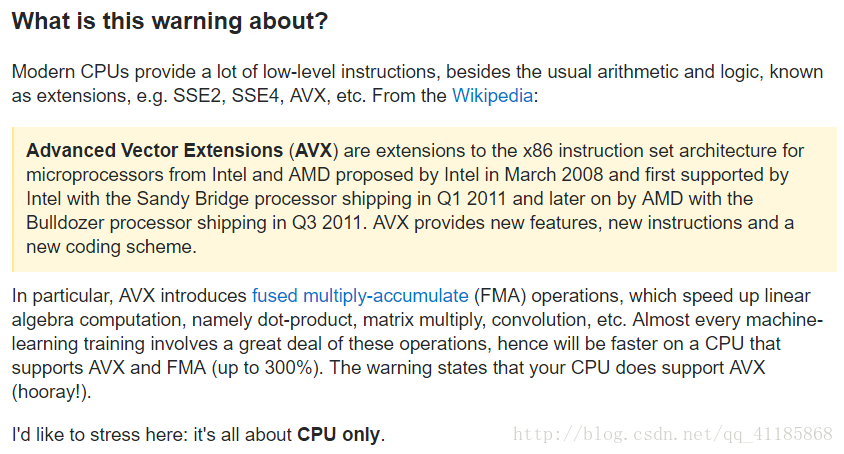
Task: Click 'new coding scheme.' in the quote
Action: 111,247
